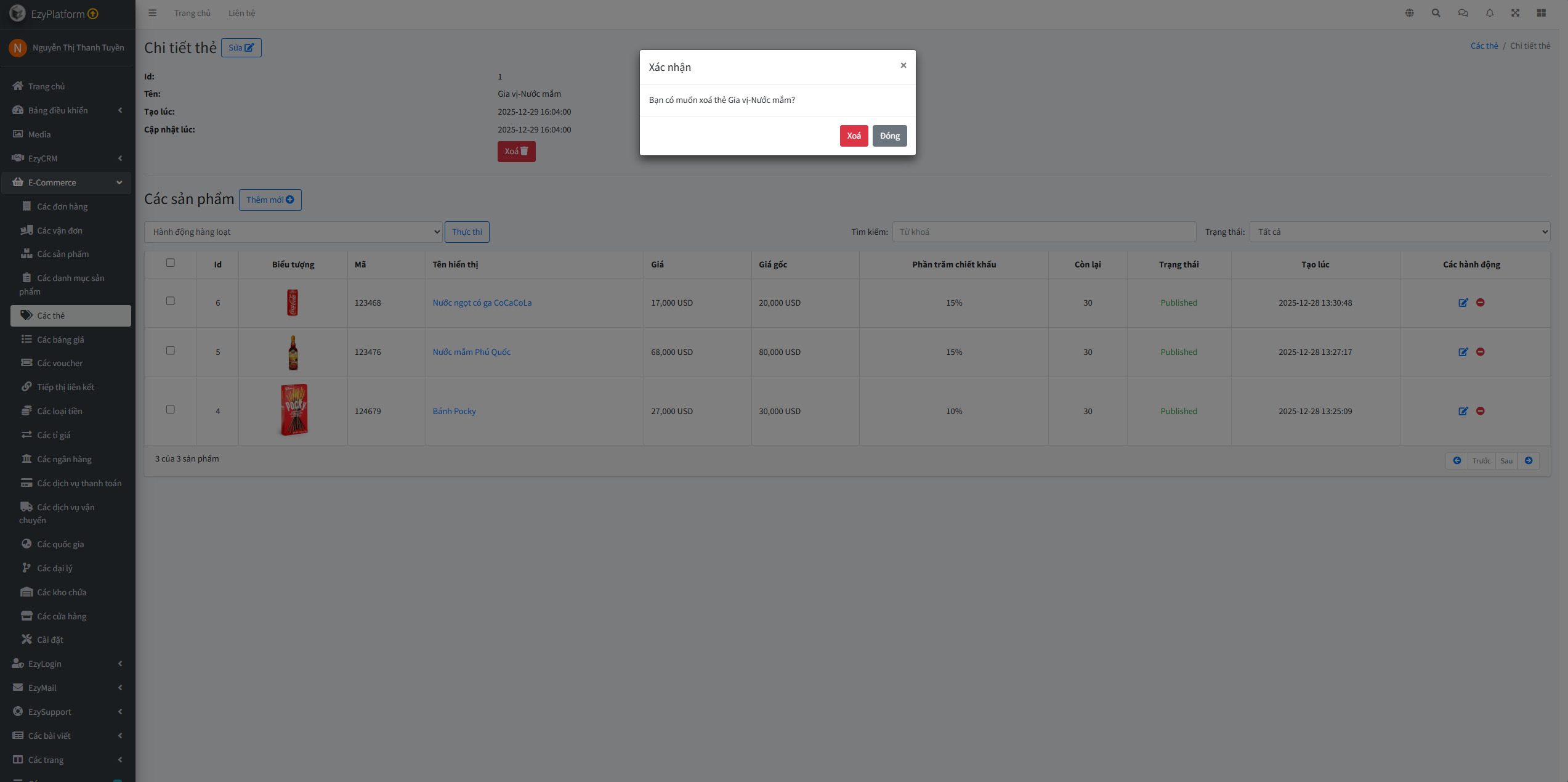
Task: Click the Từ khoá search field
Action: [1044, 232]
